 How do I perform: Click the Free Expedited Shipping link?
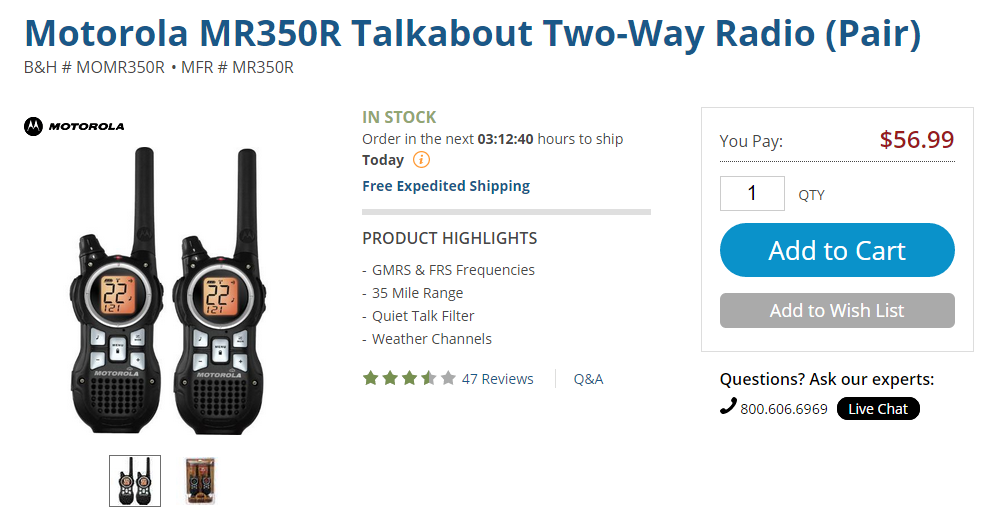(x=446, y=186)
